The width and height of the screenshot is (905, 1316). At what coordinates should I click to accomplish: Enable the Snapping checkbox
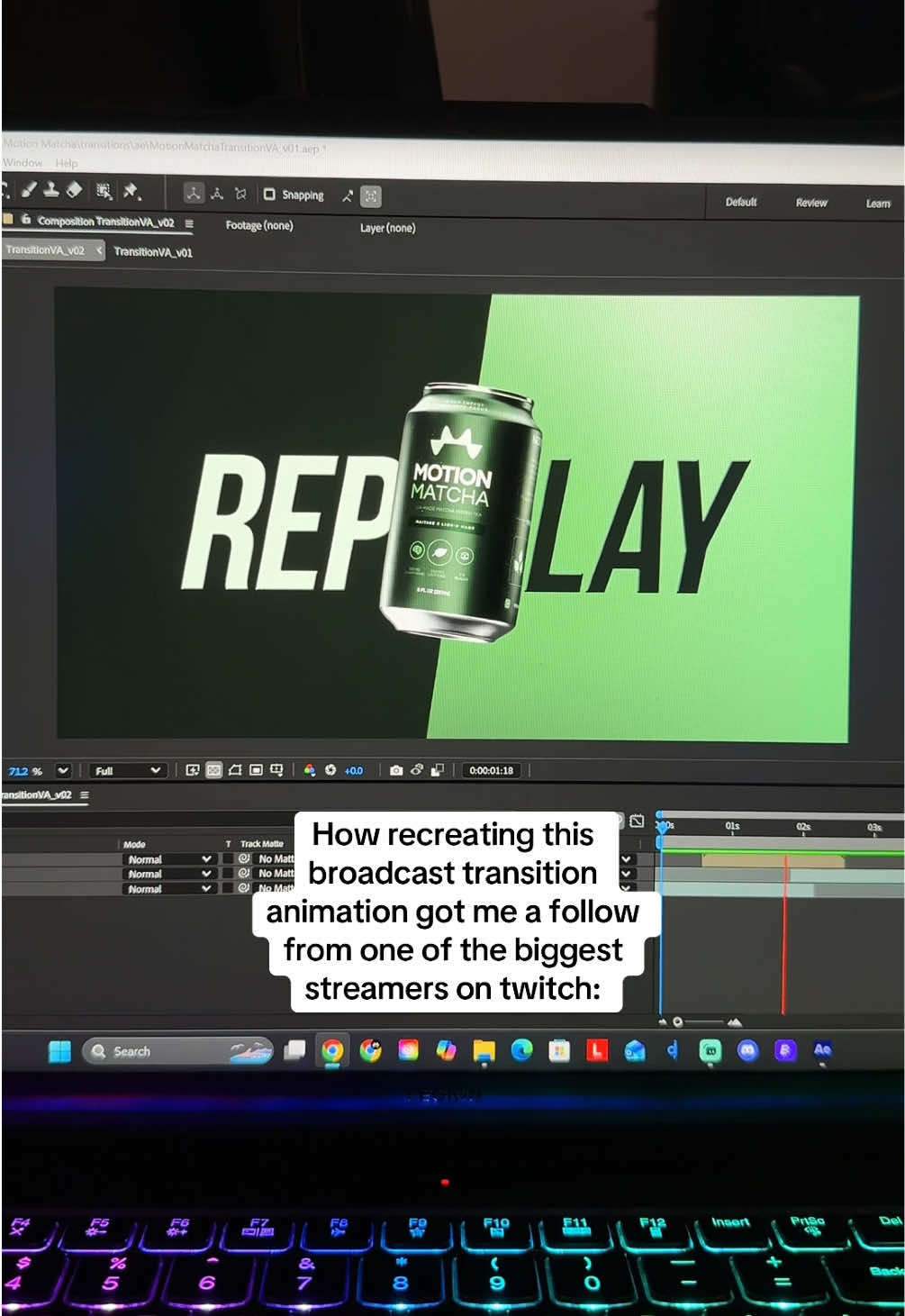(269, 194)
